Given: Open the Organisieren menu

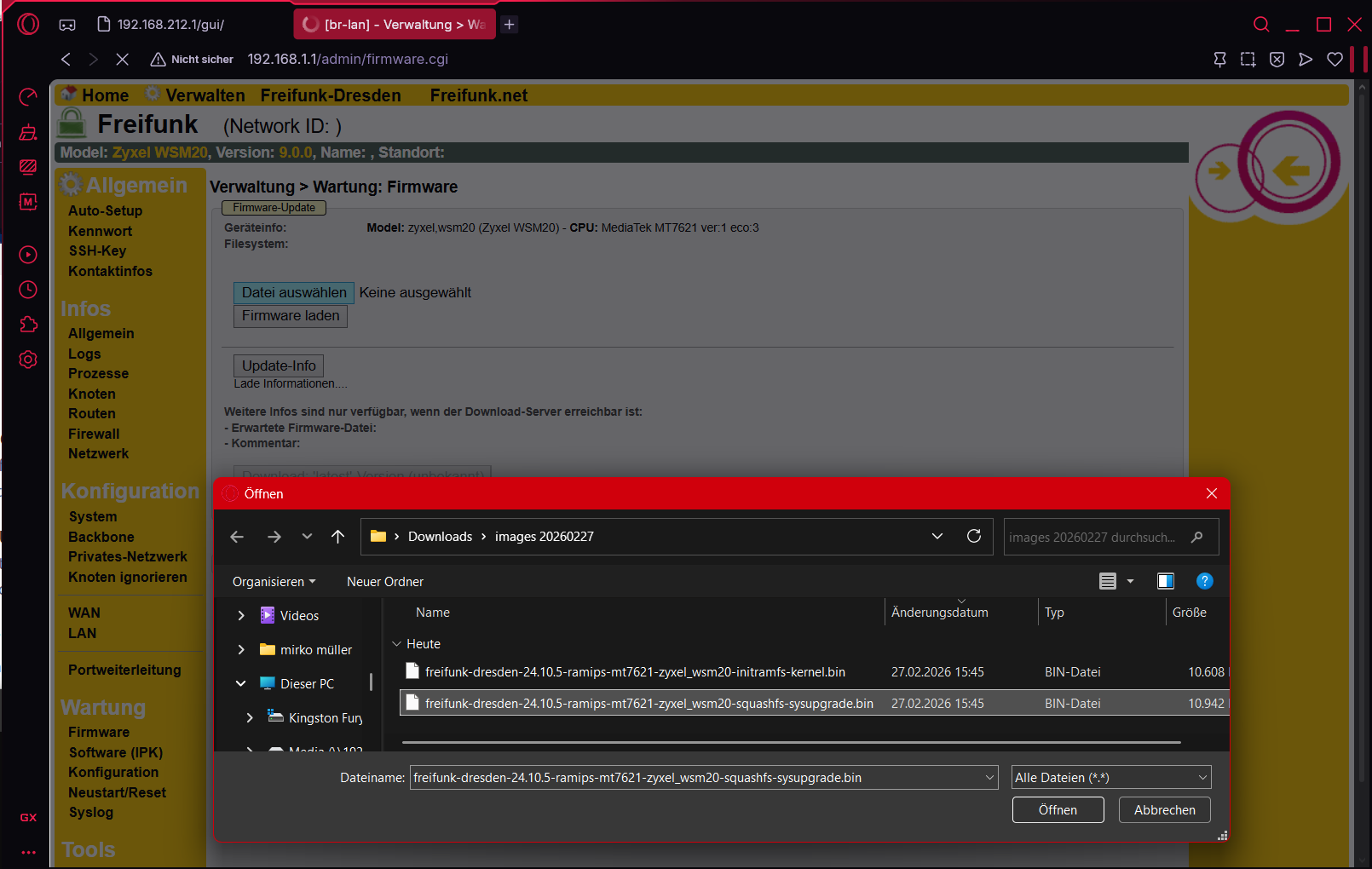Looking at the screenshot, I should pos(274,582).
